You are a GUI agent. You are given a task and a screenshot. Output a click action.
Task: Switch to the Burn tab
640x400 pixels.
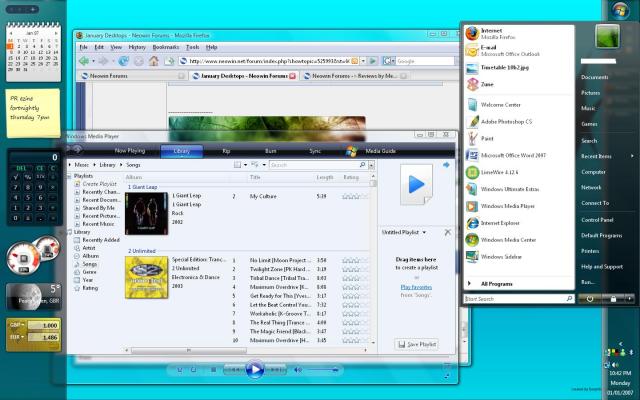click(x=271, y=151)
